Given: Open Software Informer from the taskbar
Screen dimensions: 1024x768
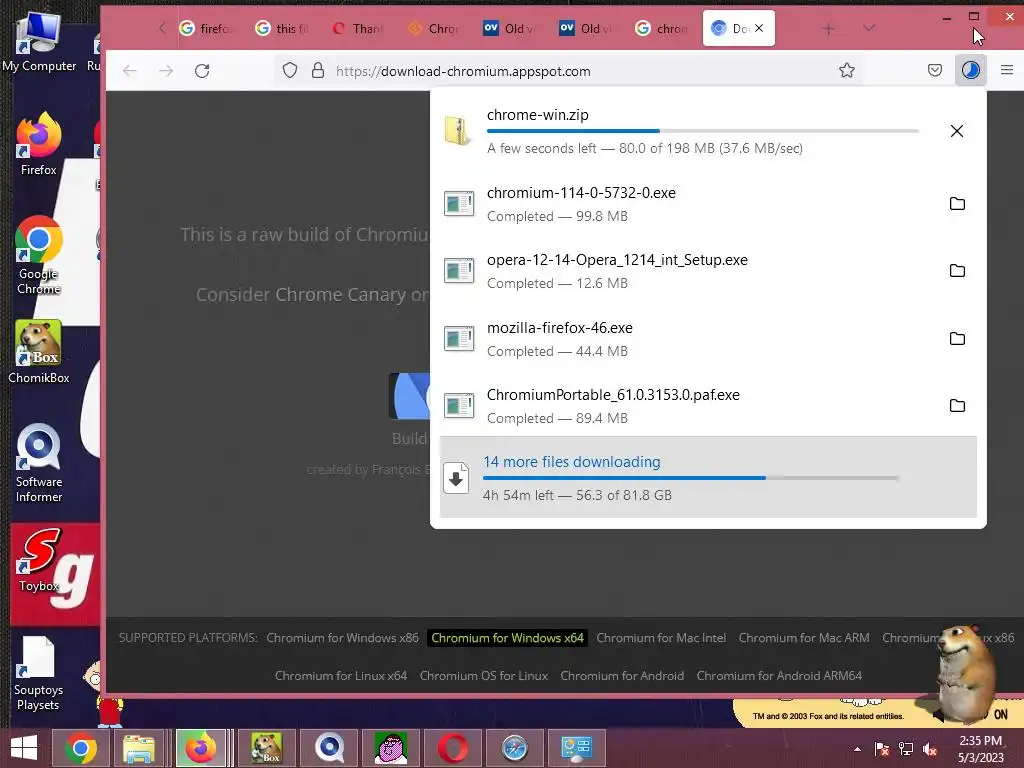Looking at the screenshot, I should pos(328,748).
